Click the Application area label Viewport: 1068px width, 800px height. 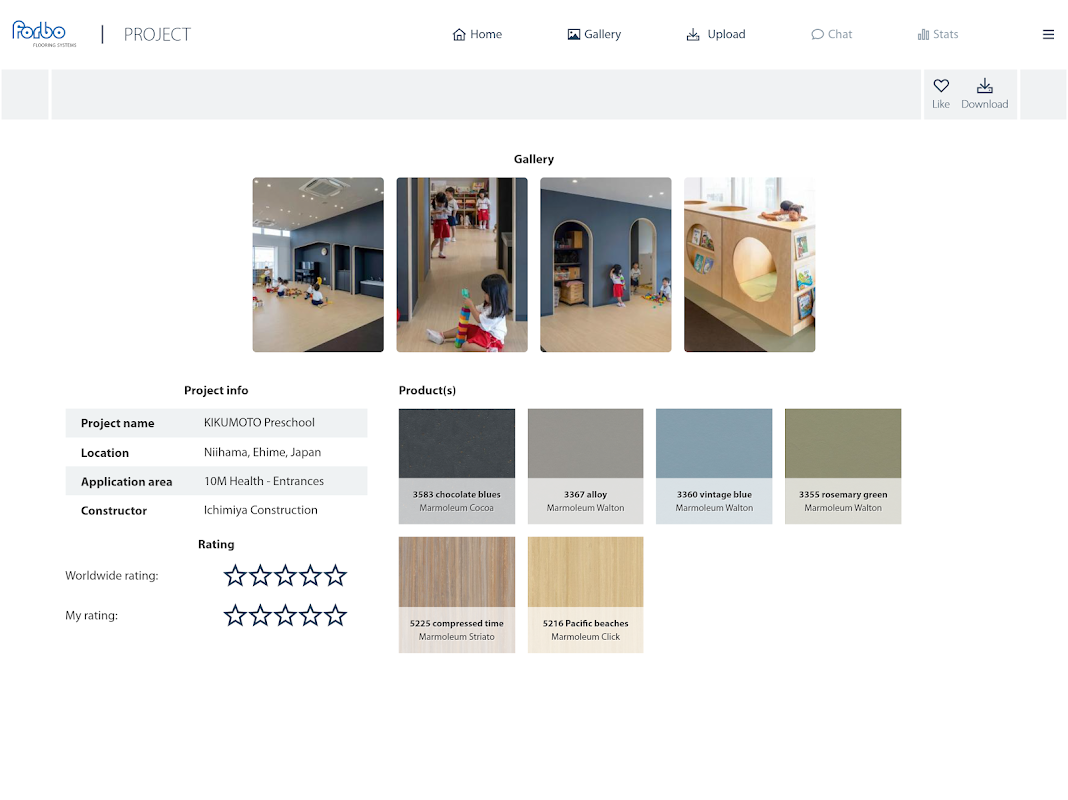click(127, 481)
